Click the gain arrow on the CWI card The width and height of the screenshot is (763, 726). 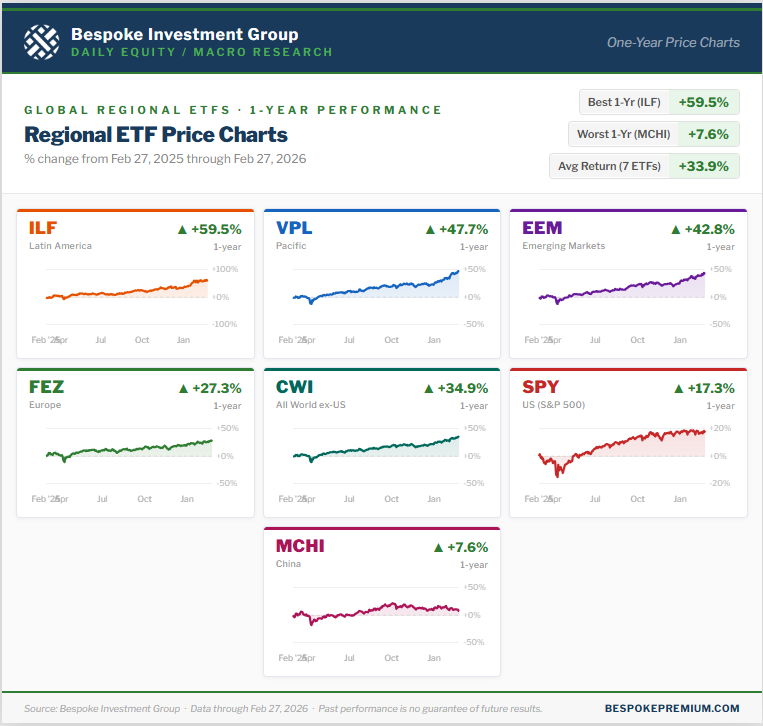pos(429,388)
